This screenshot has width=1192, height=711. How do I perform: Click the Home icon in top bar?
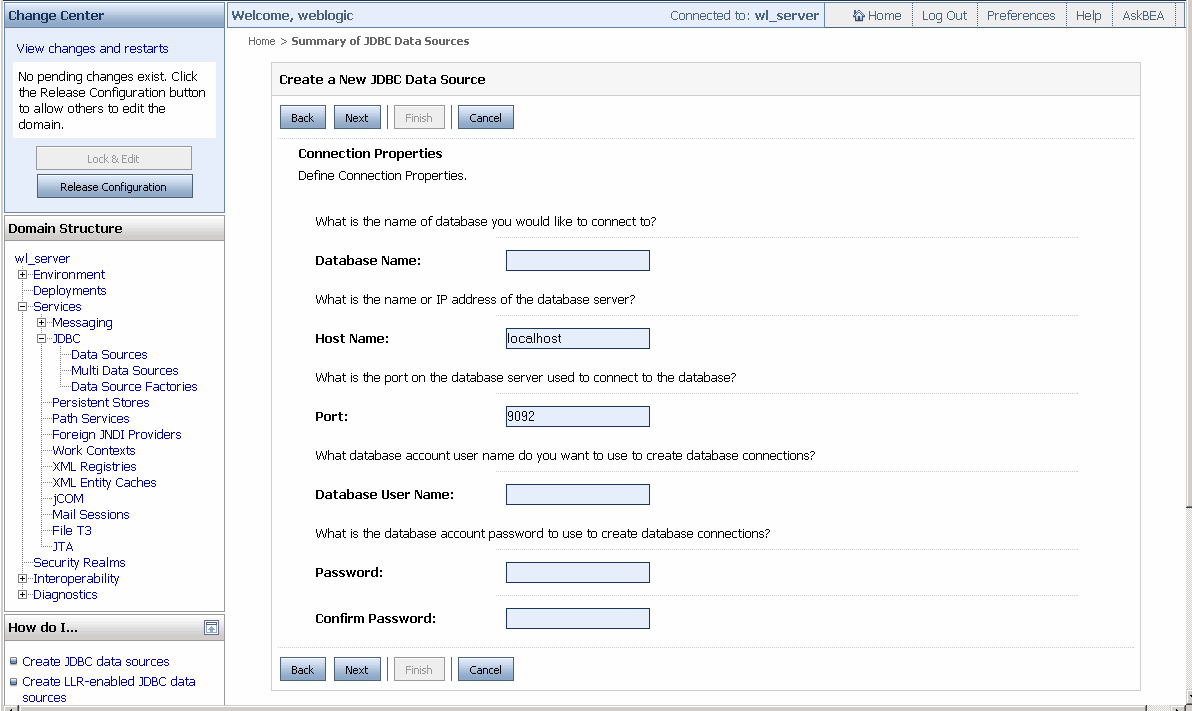(x=859, y=16)
